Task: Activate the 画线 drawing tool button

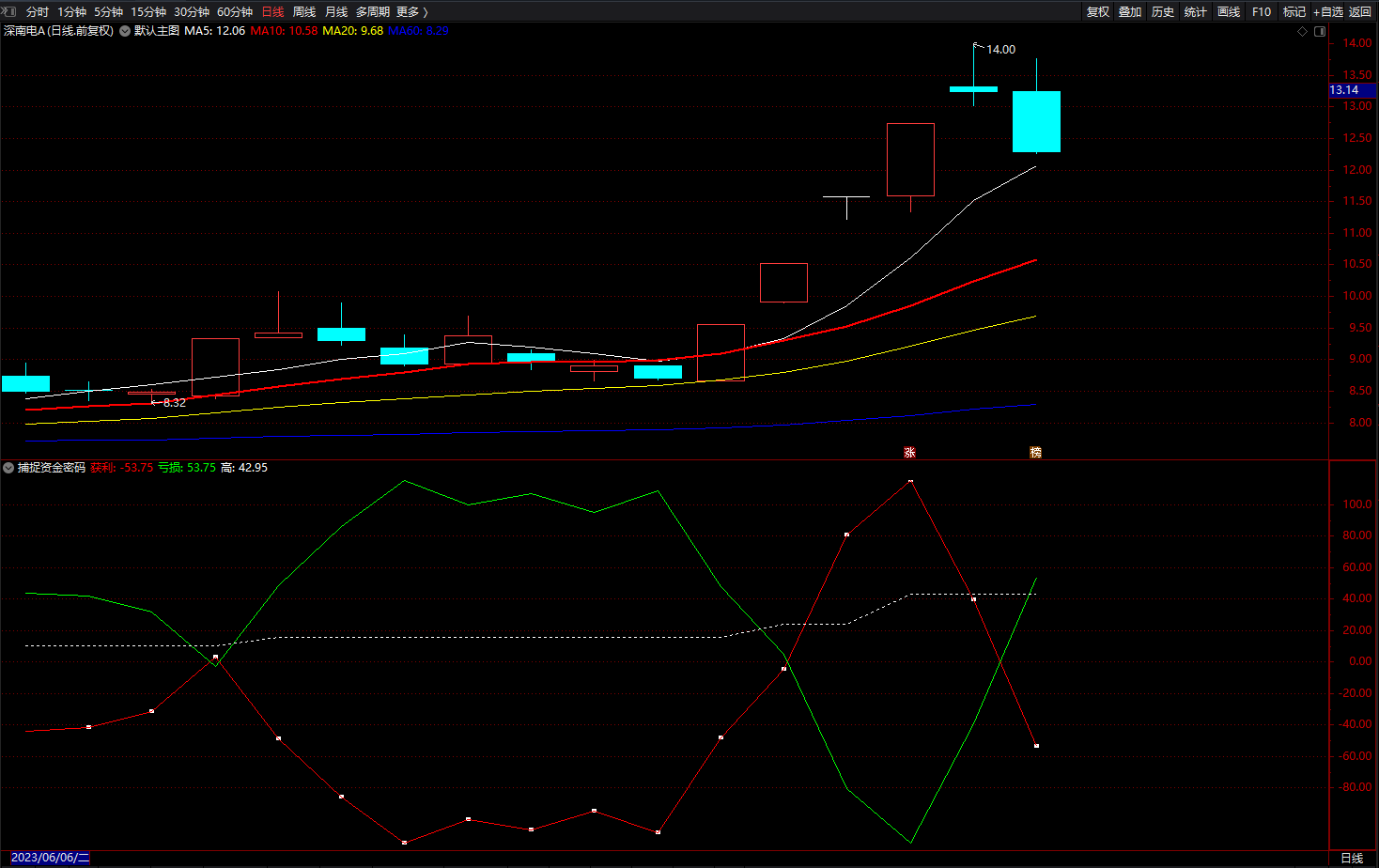Action: click(1229, 11)
